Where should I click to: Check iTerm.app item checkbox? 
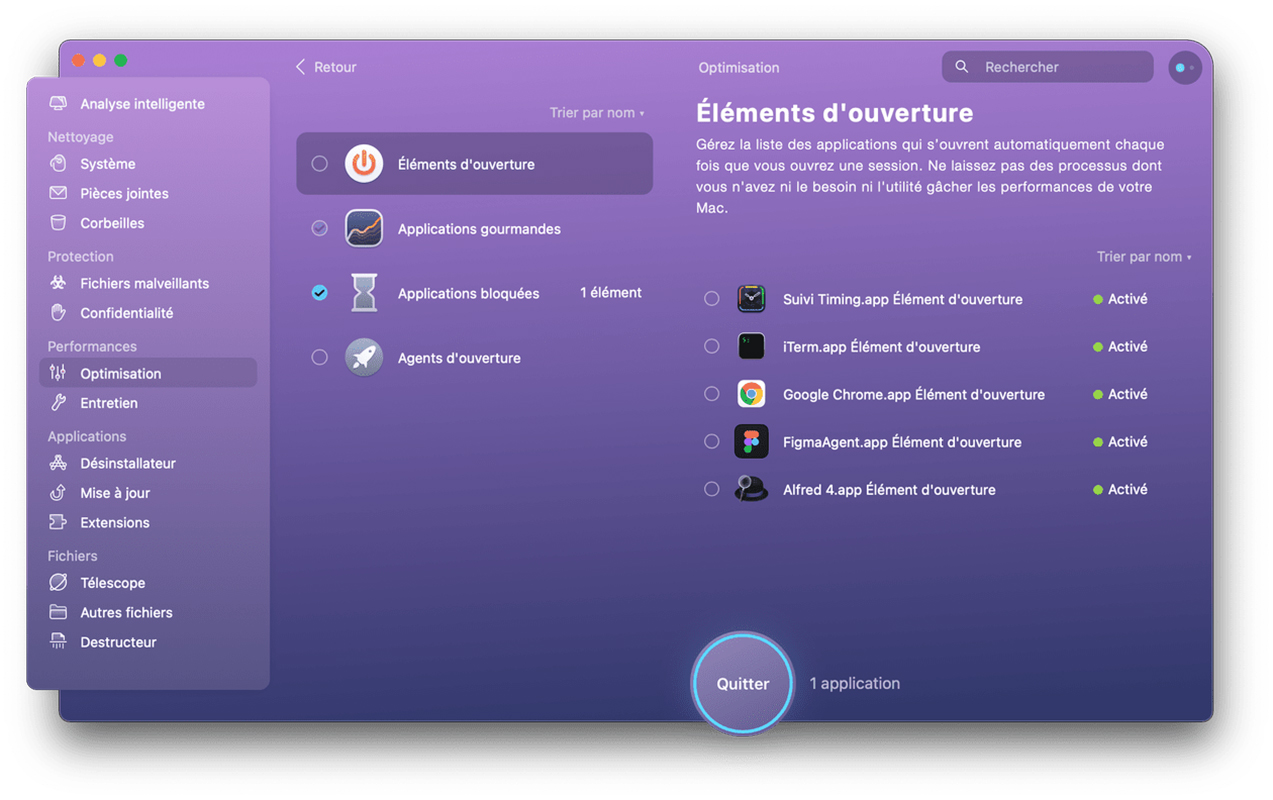pyautogui.click(x=711, y=346)
